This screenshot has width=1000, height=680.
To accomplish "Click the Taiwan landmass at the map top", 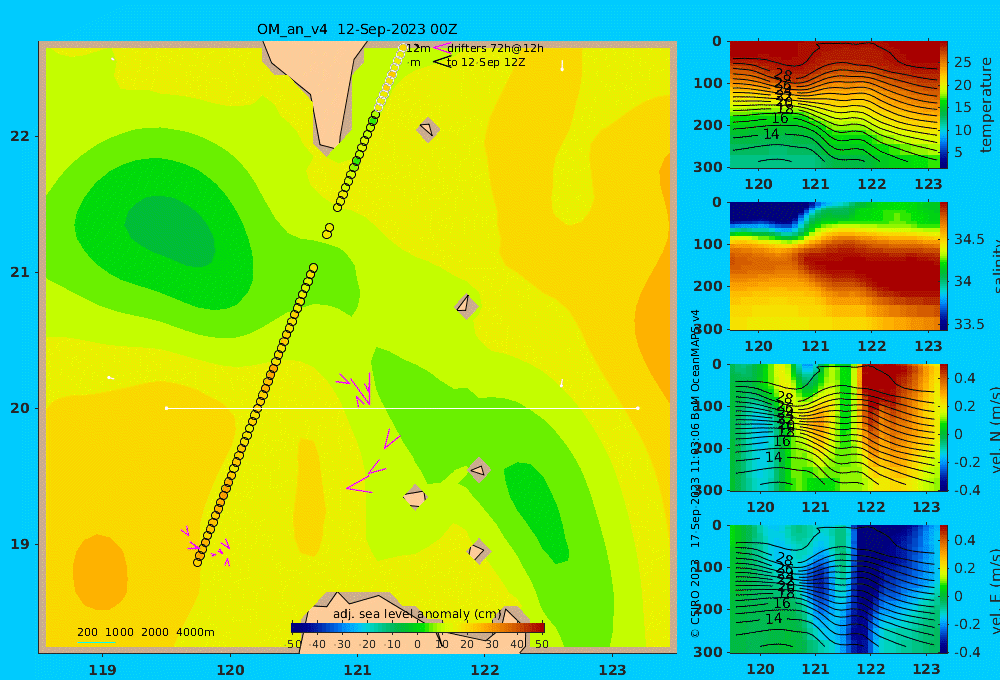I will (324, 89).
